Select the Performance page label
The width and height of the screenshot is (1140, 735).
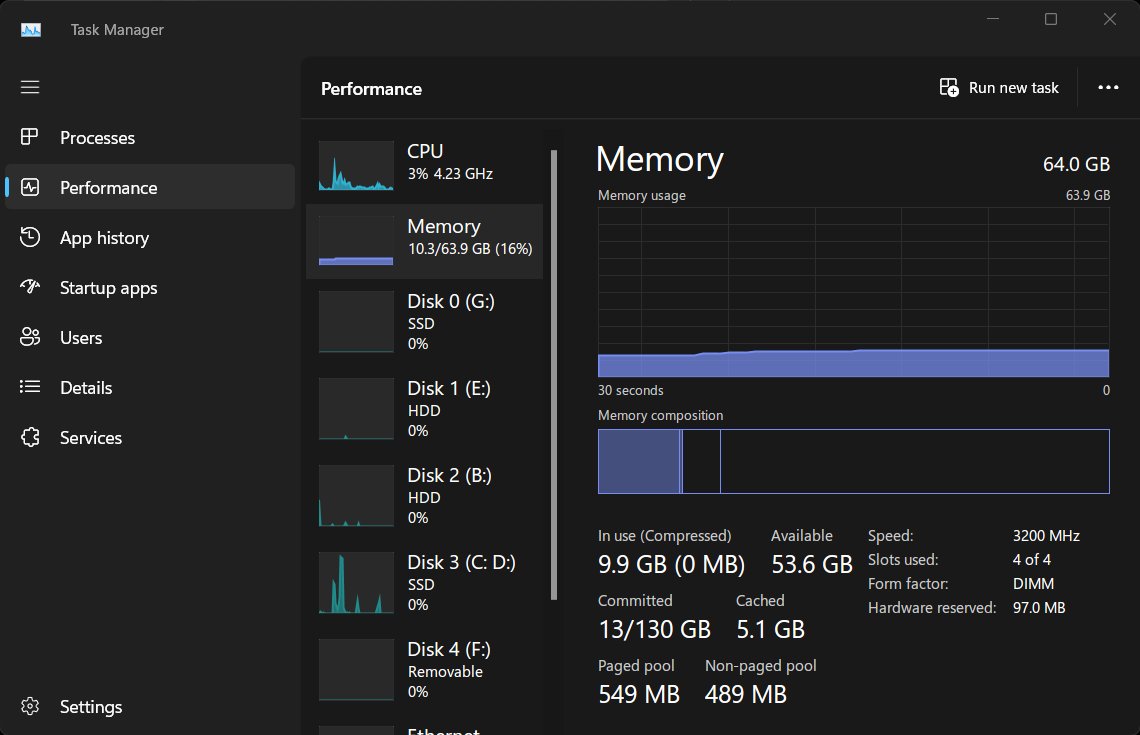108,188
